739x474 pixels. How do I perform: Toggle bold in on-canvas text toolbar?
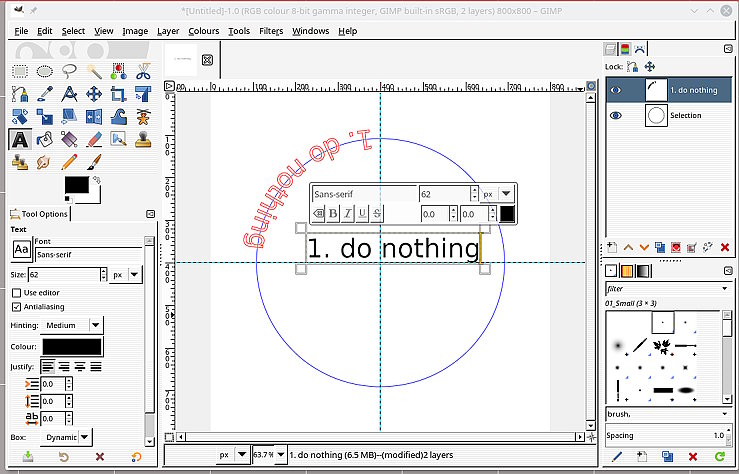pyautogui.click(x=333, y=214)
